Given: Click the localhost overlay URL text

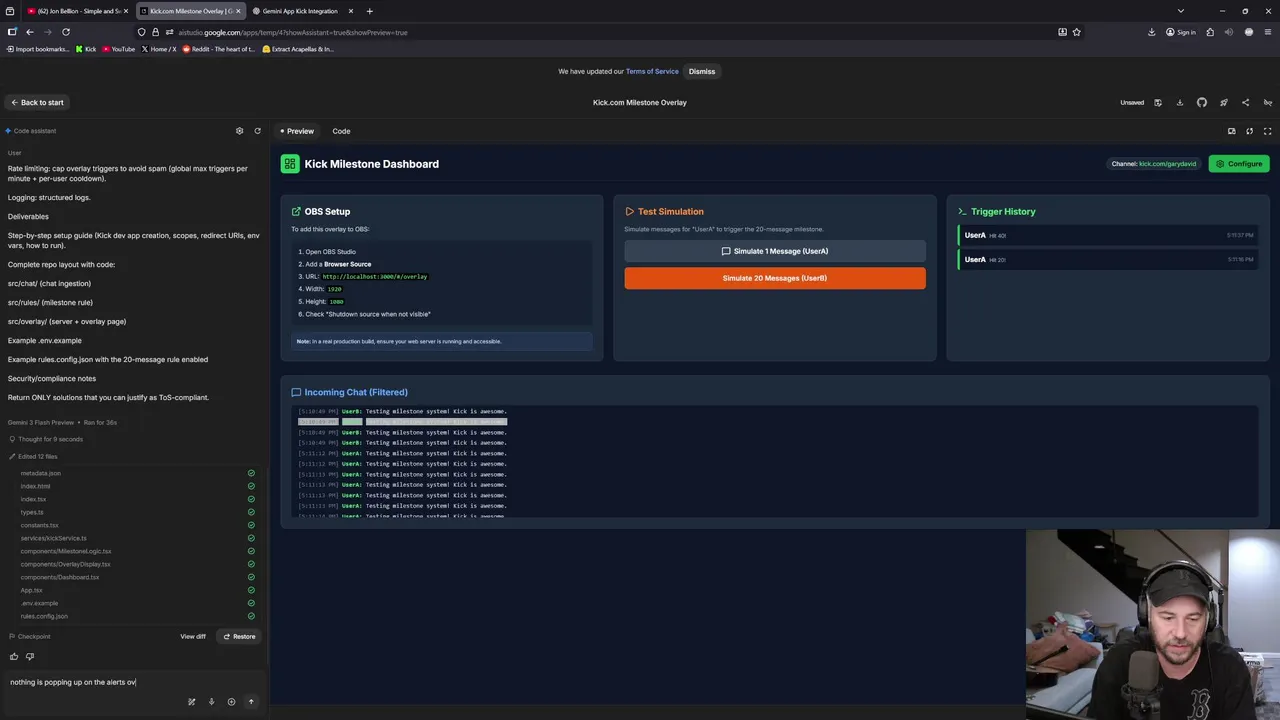Looking at the screenshot, I should [375, 276].
